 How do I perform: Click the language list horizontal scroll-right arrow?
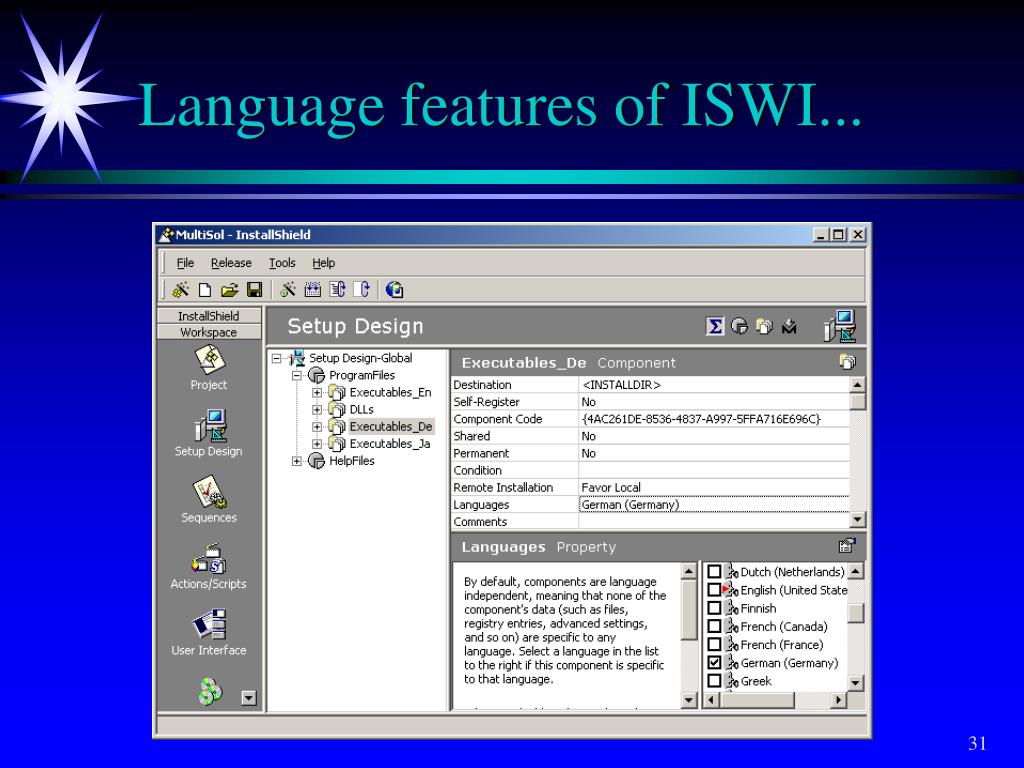pos(839,700)
